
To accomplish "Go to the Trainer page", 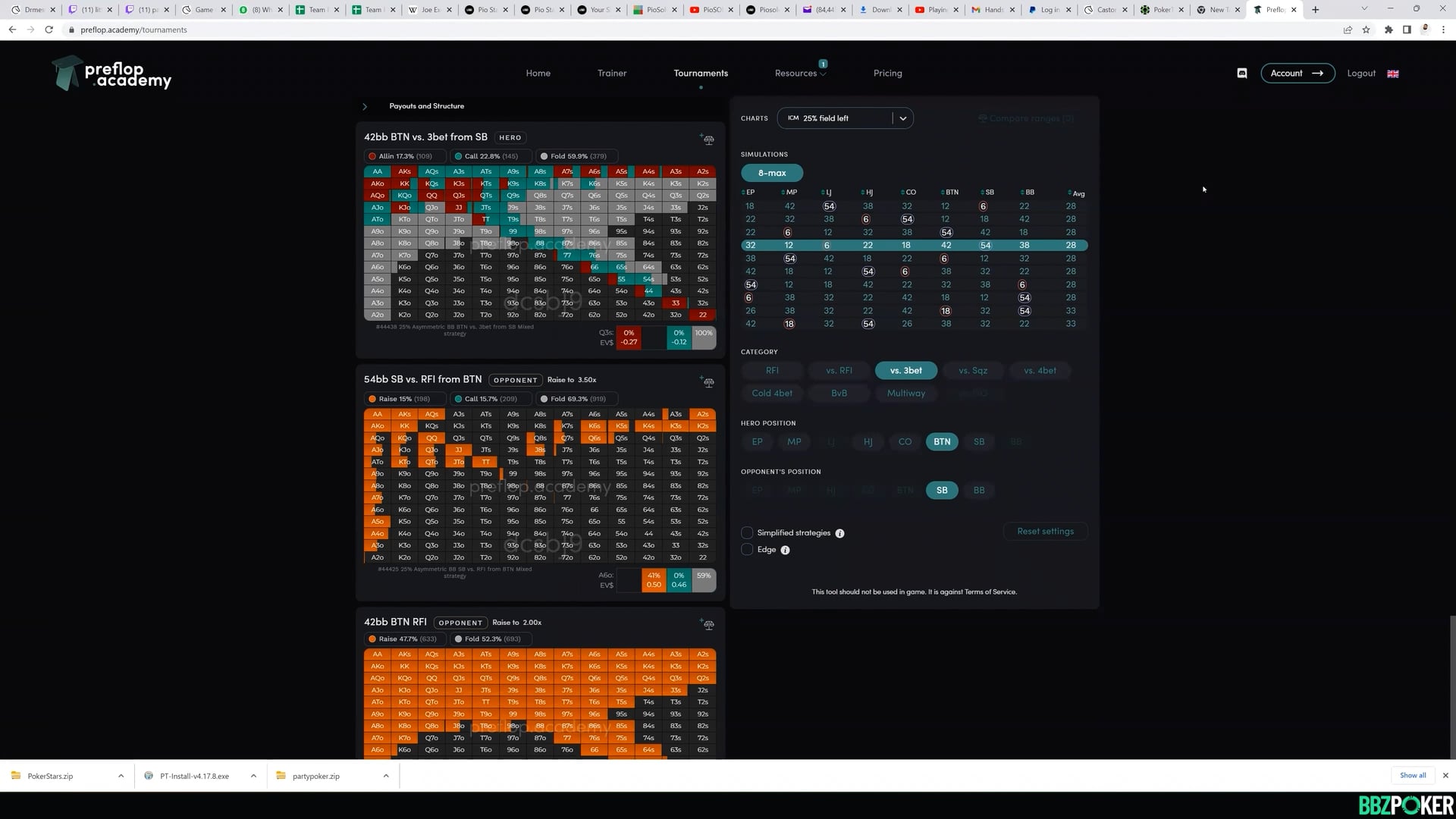I will click(x=611, y=74).
